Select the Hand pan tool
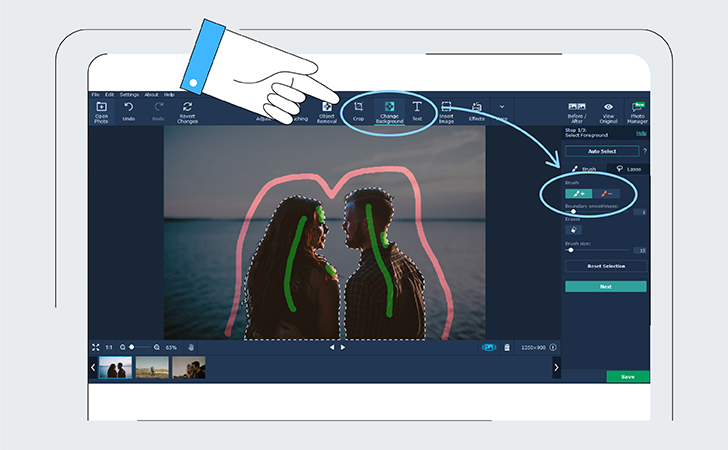This screenshot has height=450, width=728. point(191,347)
